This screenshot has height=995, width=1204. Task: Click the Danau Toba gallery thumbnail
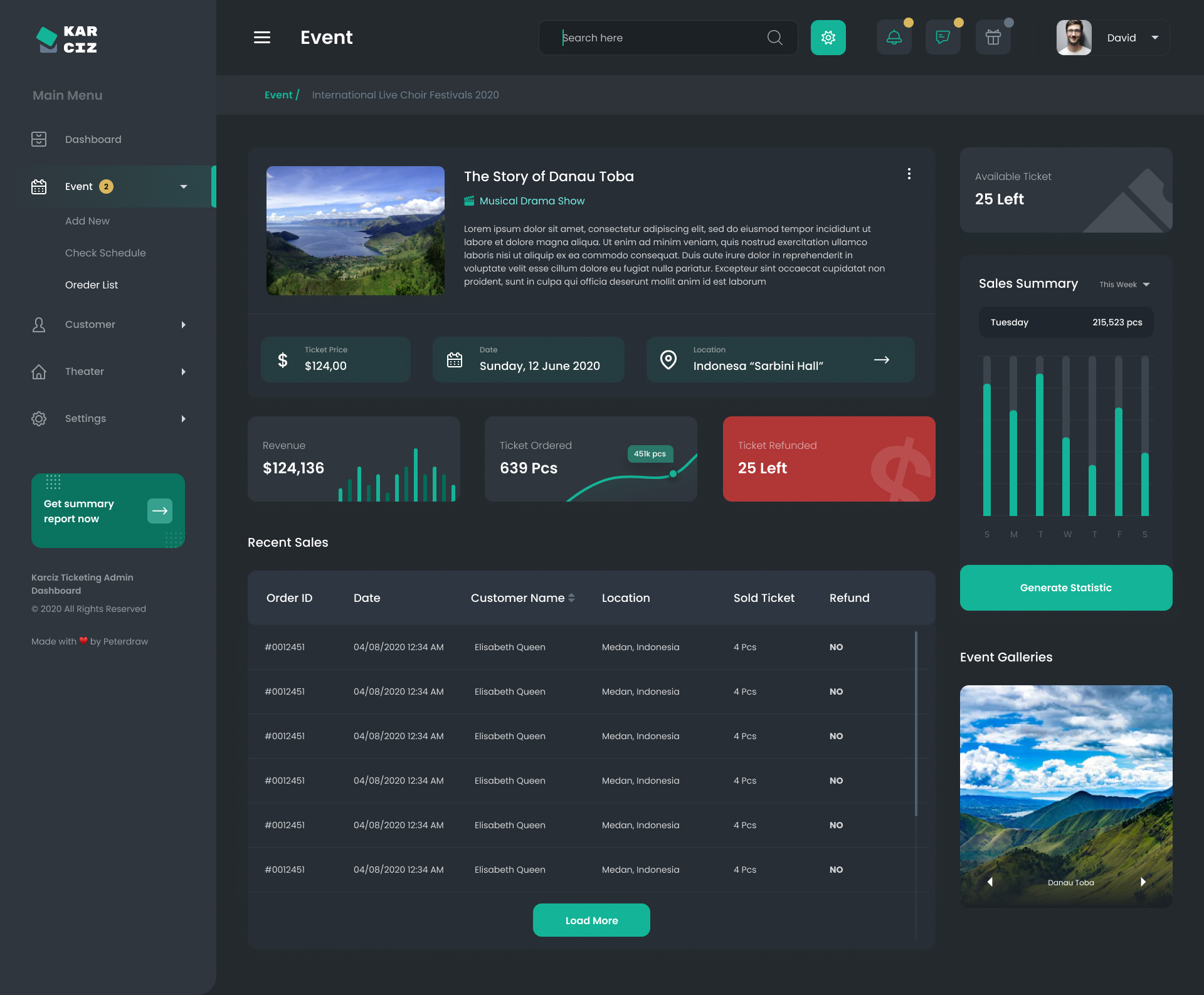click(1065, 795)
